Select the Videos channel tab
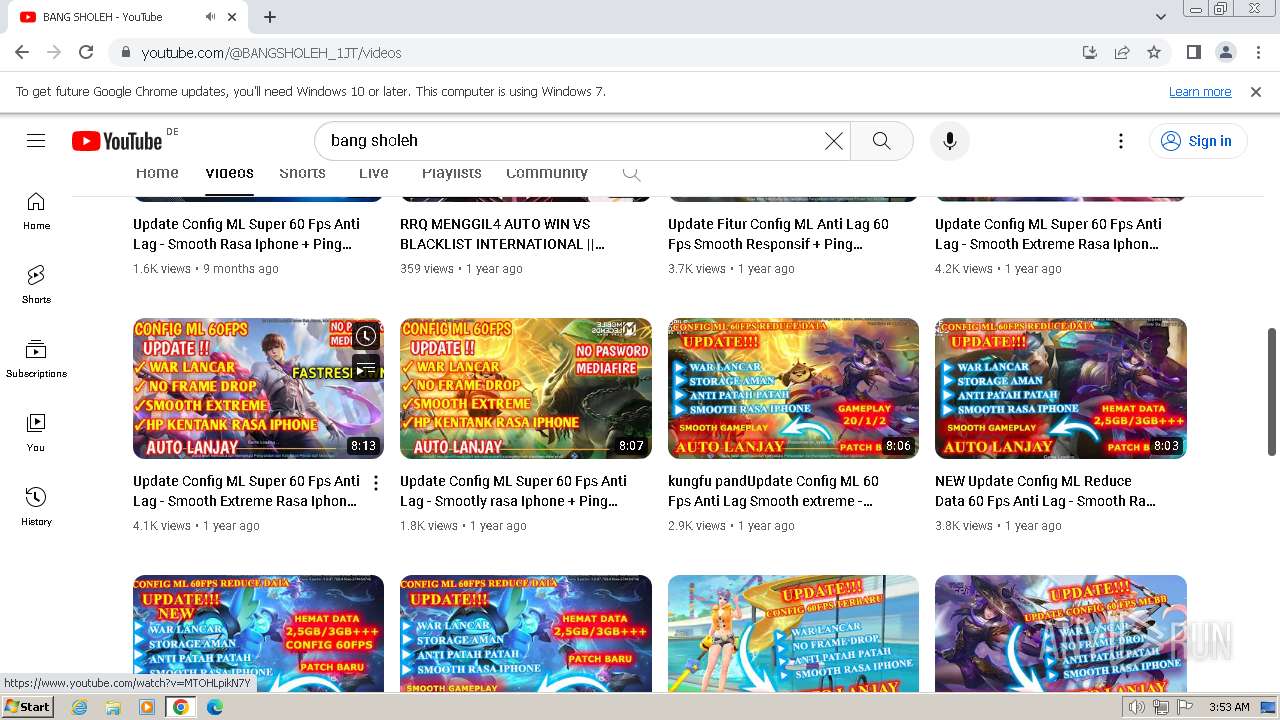This screenshot has height=720, width=1280. click(229, 173)
